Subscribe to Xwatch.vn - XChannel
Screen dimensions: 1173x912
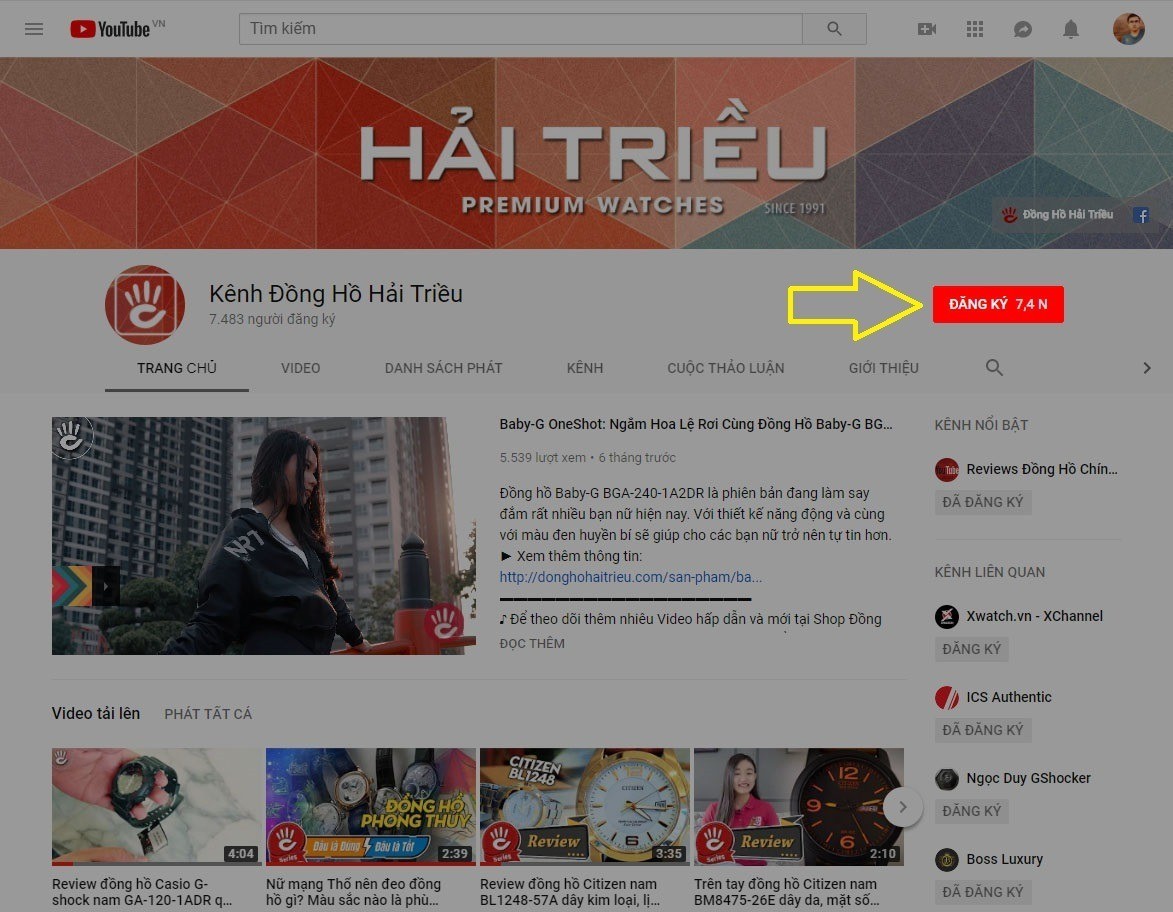972,649
